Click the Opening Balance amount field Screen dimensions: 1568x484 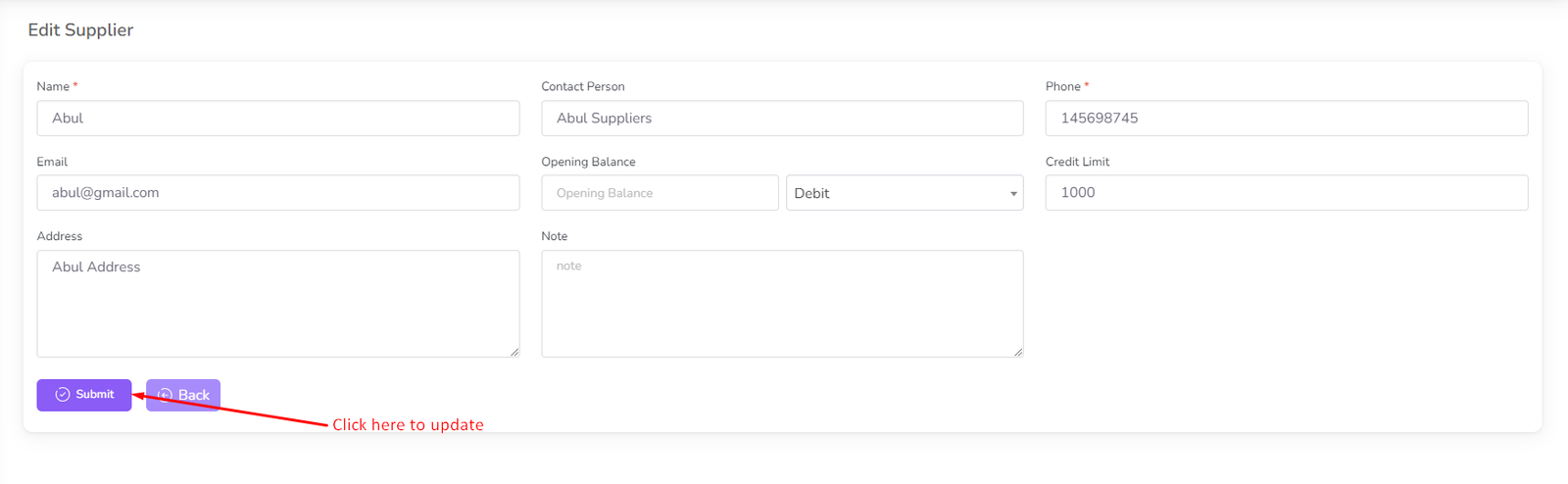click(x=660, y=193)
